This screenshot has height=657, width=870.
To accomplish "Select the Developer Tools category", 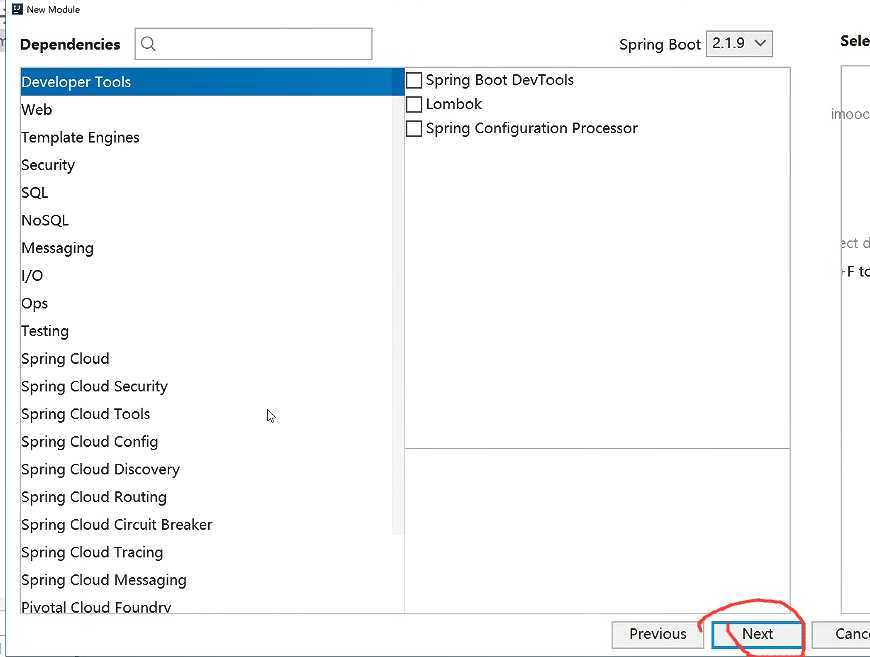I will coord(212,82).
